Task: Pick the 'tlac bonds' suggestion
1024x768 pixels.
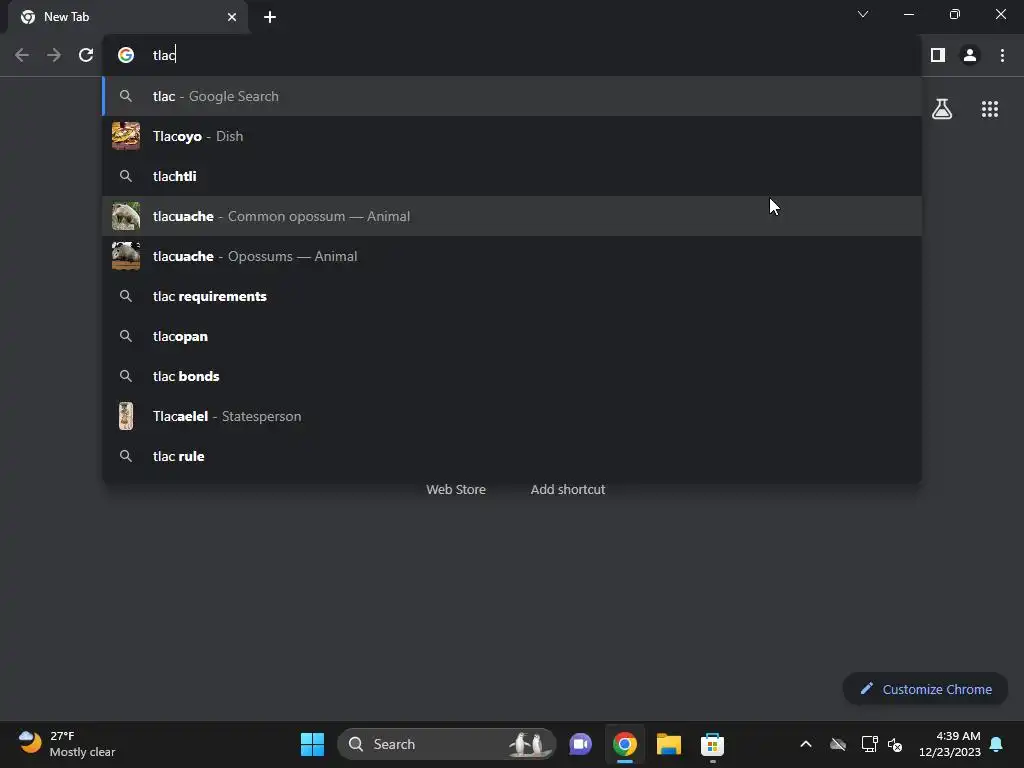Action: [512, 376]
